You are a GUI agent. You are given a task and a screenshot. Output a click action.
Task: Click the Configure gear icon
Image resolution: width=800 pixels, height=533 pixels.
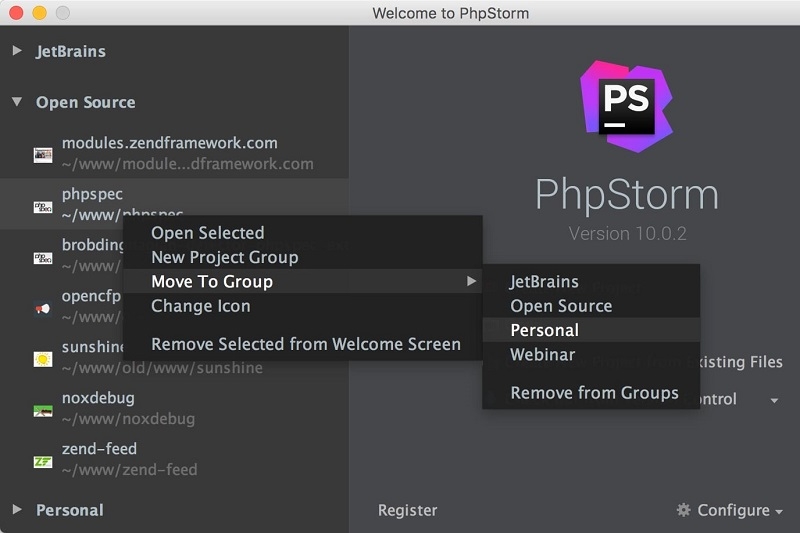(684, 510)
